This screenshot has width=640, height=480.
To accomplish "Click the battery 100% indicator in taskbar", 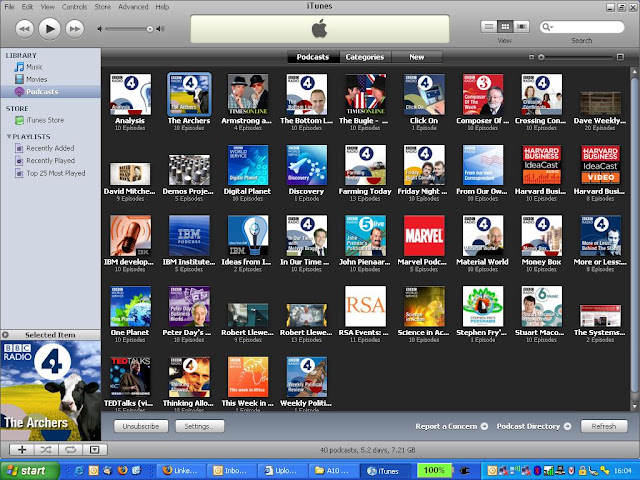I will 434,471.
